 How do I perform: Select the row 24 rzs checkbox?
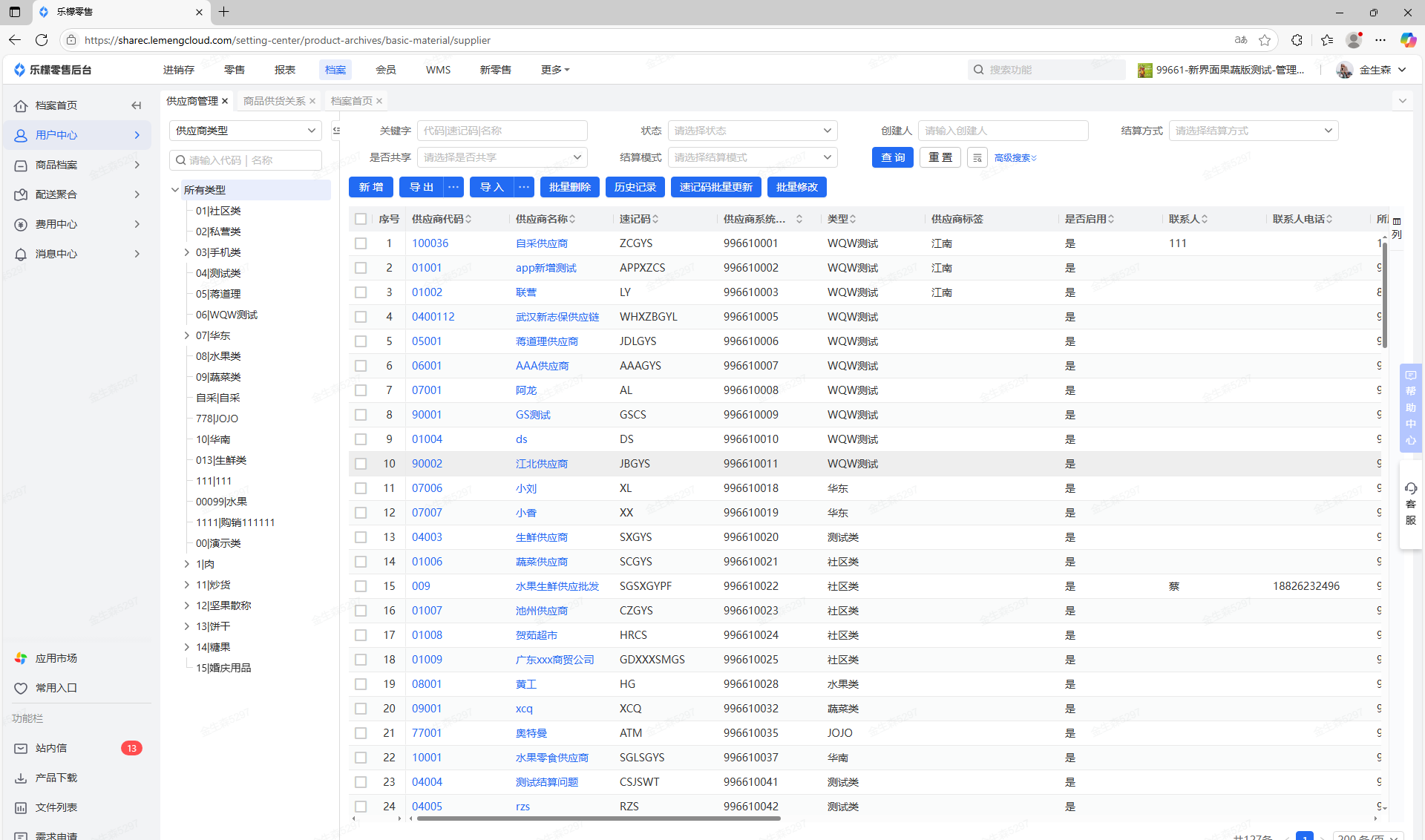click(361, 807)
